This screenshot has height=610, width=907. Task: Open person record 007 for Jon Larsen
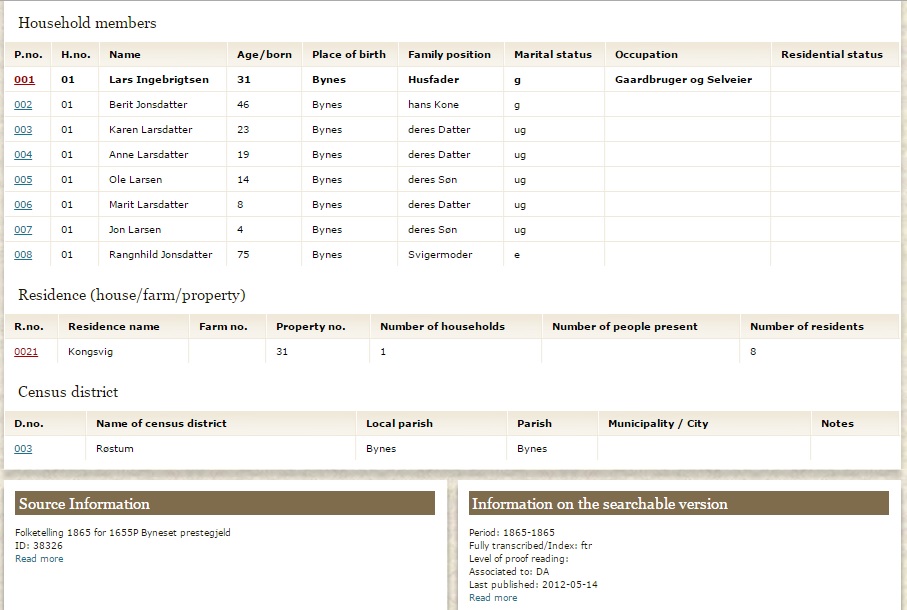click(x=23, y=230)
